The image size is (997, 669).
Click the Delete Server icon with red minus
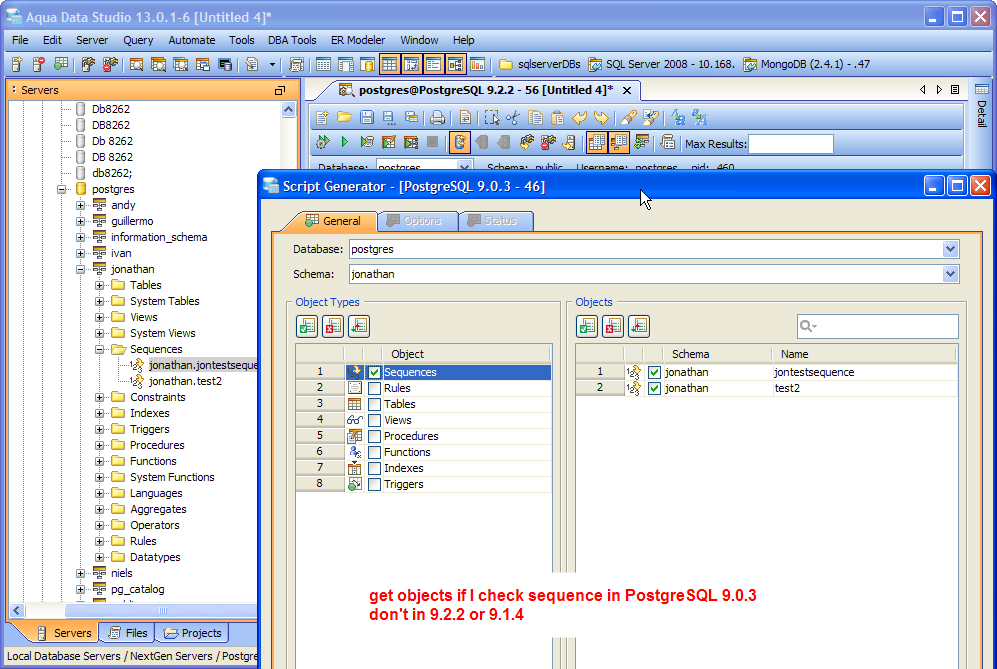[x=39, y=64]
